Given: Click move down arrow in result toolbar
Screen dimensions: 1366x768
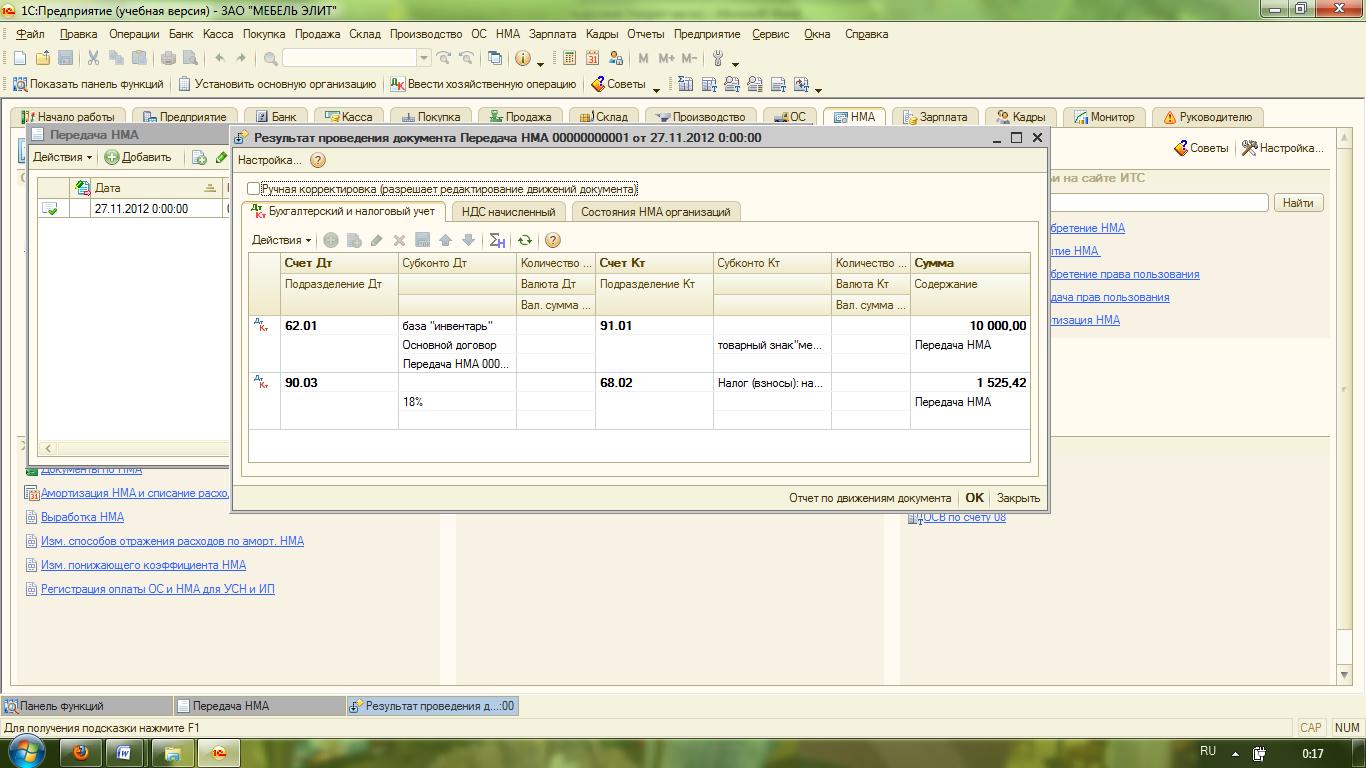Looking at the screenshot, I should pos(468,240).
